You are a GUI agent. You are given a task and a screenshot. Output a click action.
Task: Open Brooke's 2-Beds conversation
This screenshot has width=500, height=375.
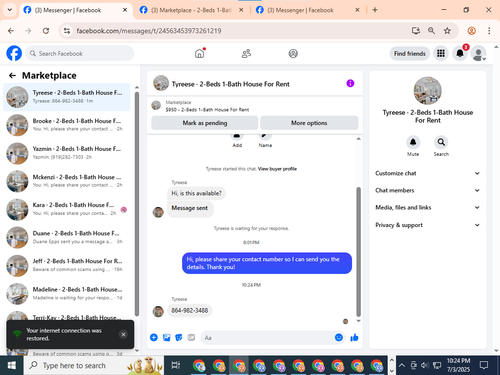click(67, 125)
